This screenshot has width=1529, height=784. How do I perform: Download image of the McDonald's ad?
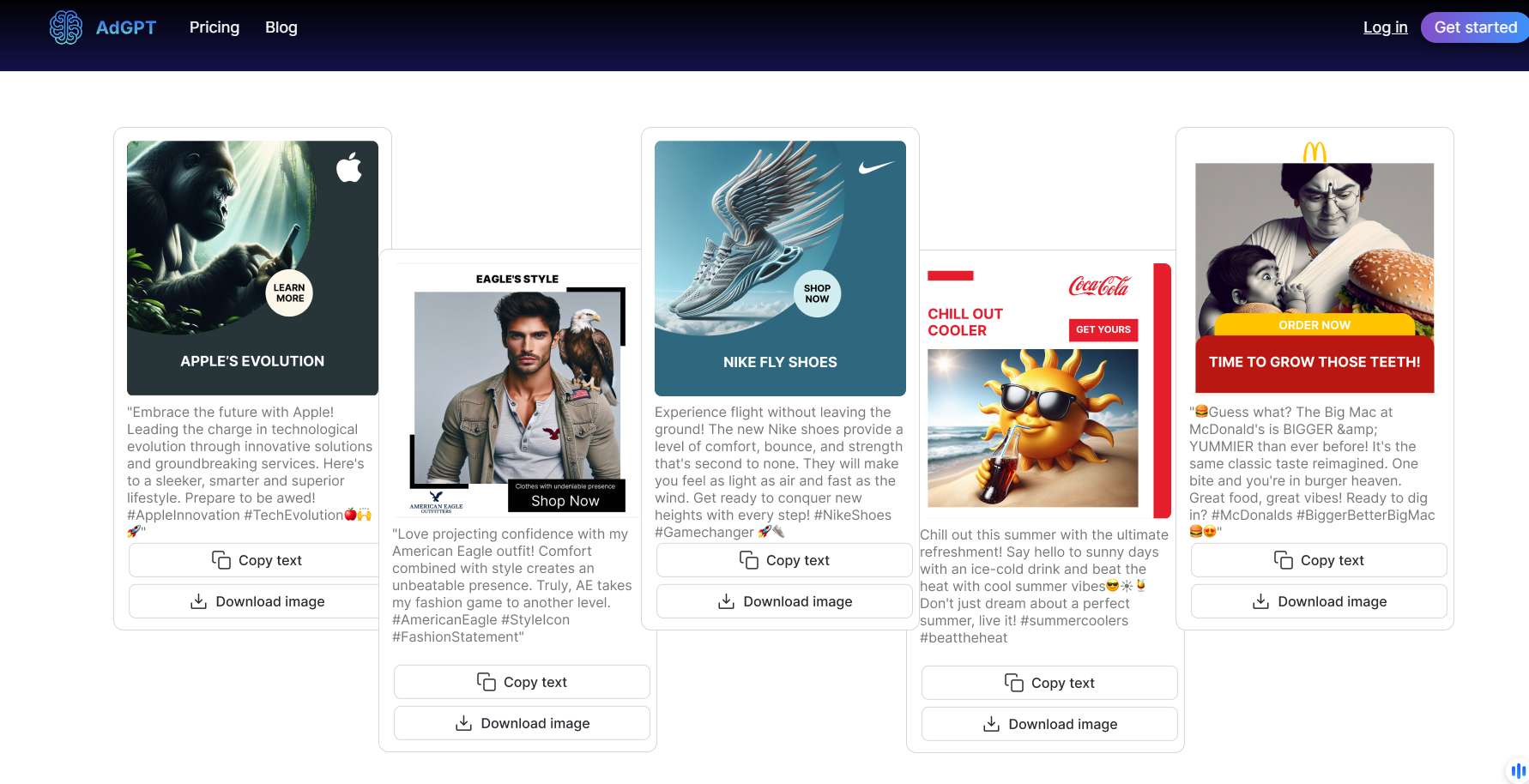click(1319, 601)
